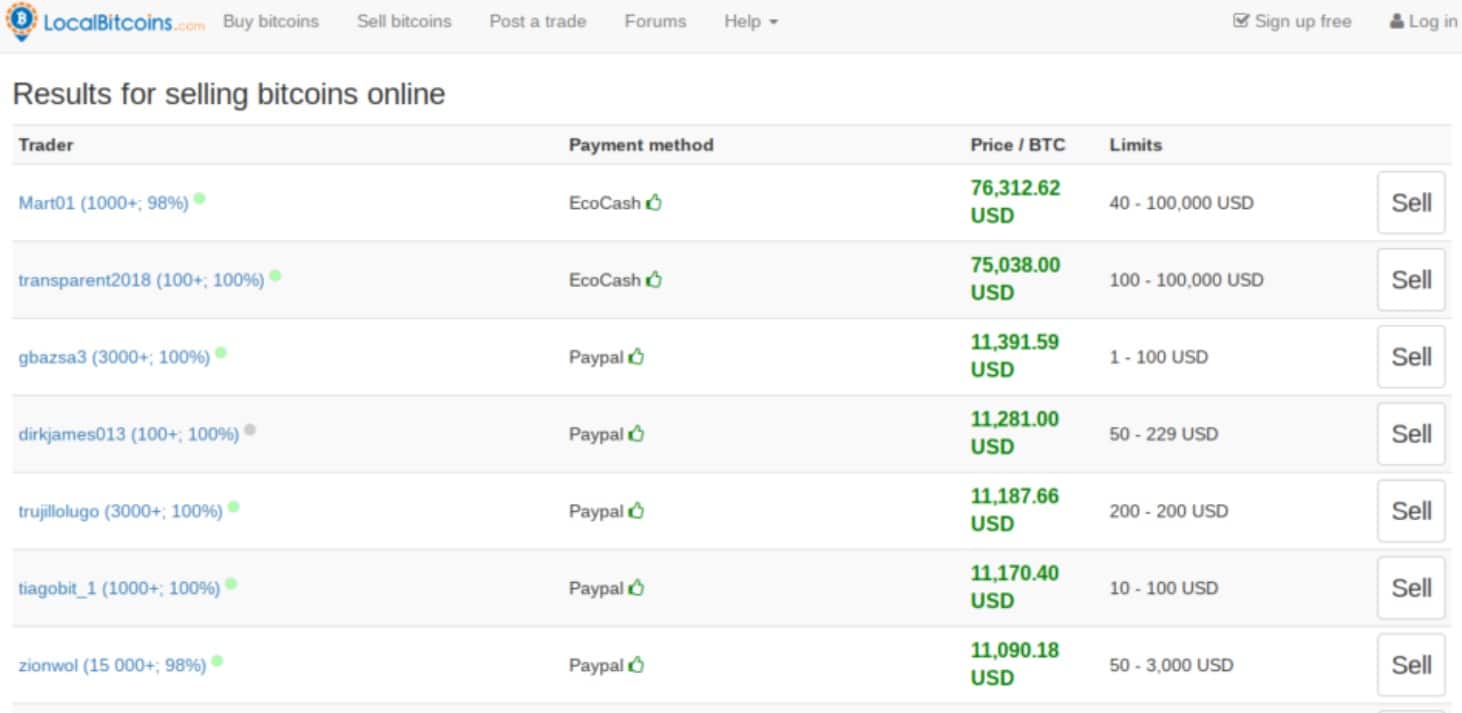This screenshot has width=1462, height=713.
Task: Open the Sell bitcoins page
Action: pos(404,21)
